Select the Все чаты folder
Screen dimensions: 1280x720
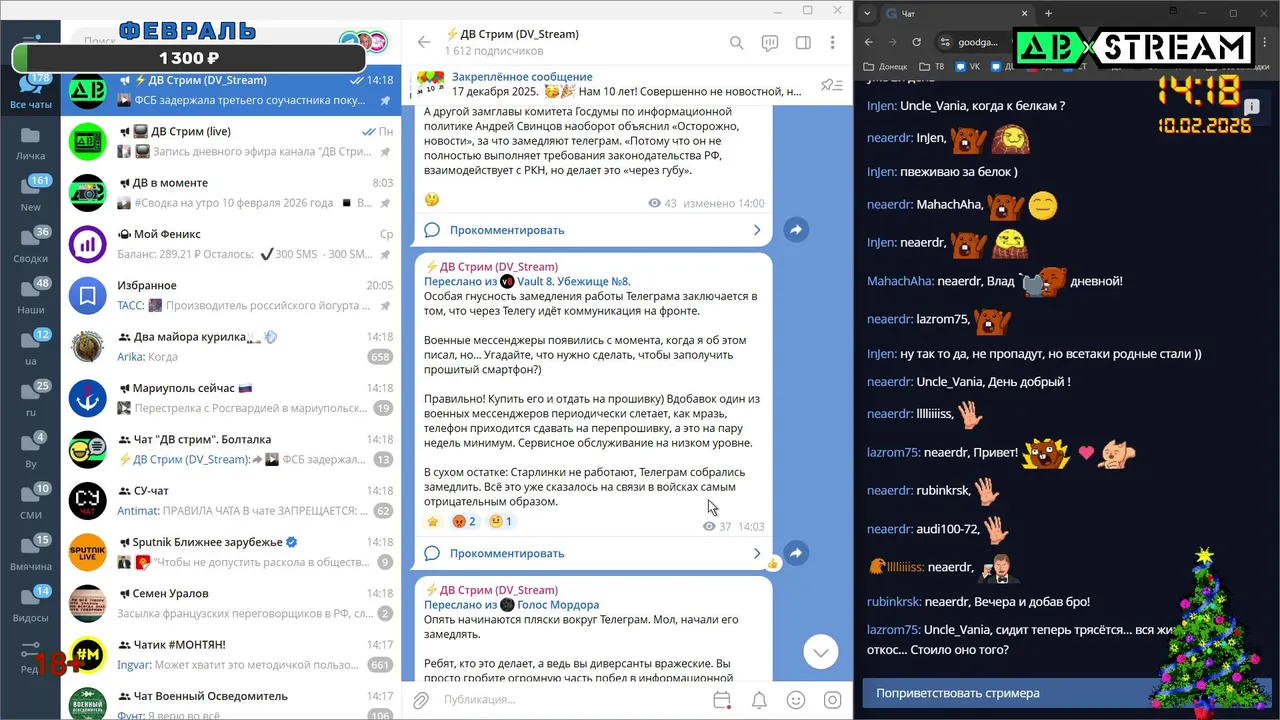coord(31,90)
